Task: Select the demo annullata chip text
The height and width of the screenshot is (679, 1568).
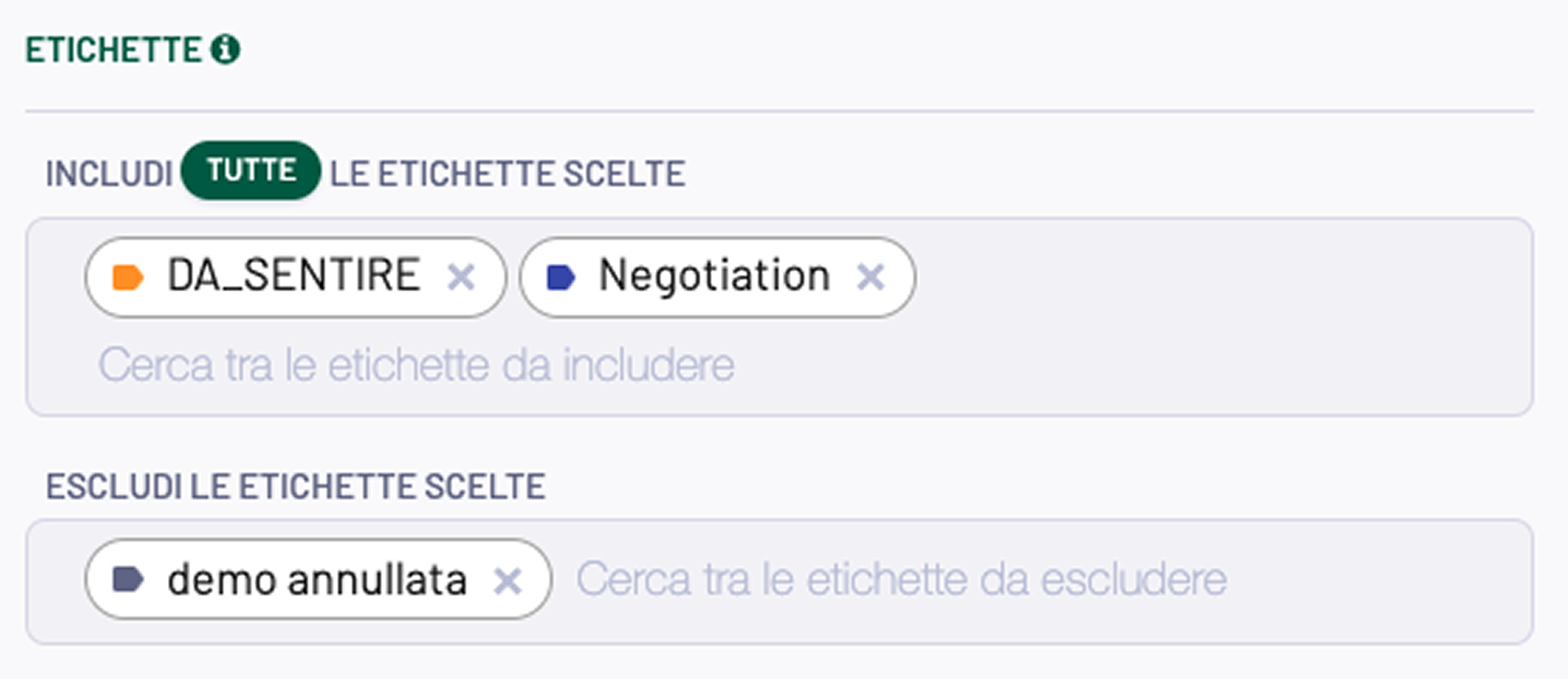Action: pyautogui.click(x=318, y=580)
